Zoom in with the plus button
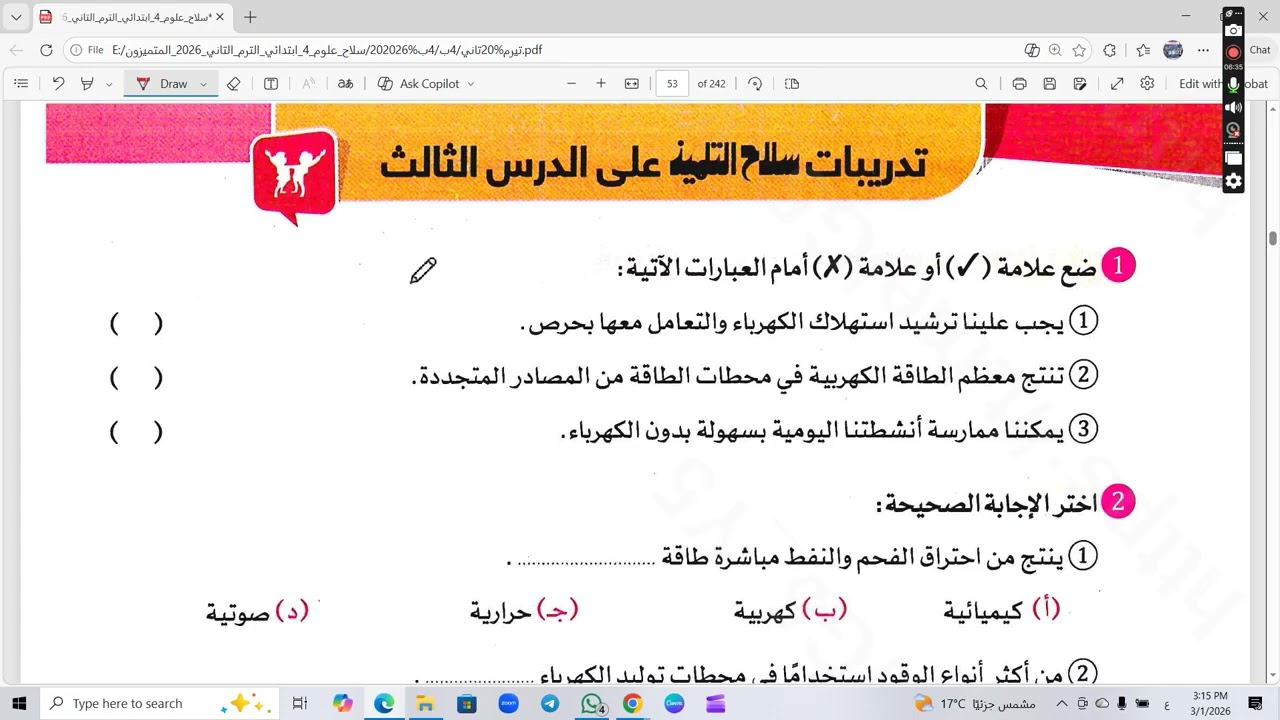 [x=601, y=84]
